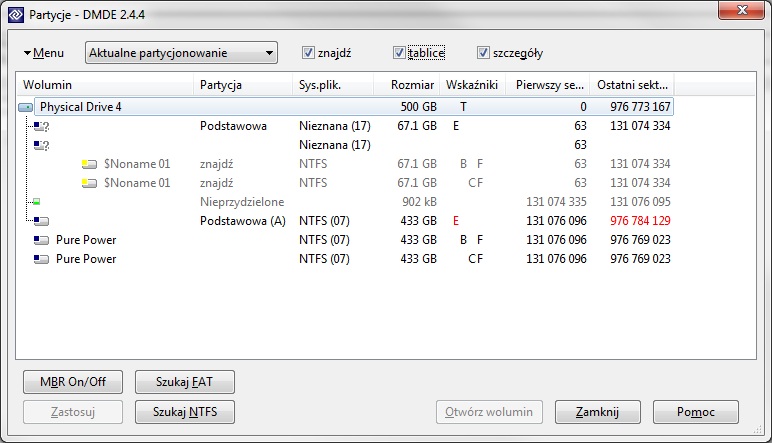The height and width of the screenshot is (443, 772).
Task: Click green unallocated space icon in Nieprzydzielone row
Action: [36, 202]
